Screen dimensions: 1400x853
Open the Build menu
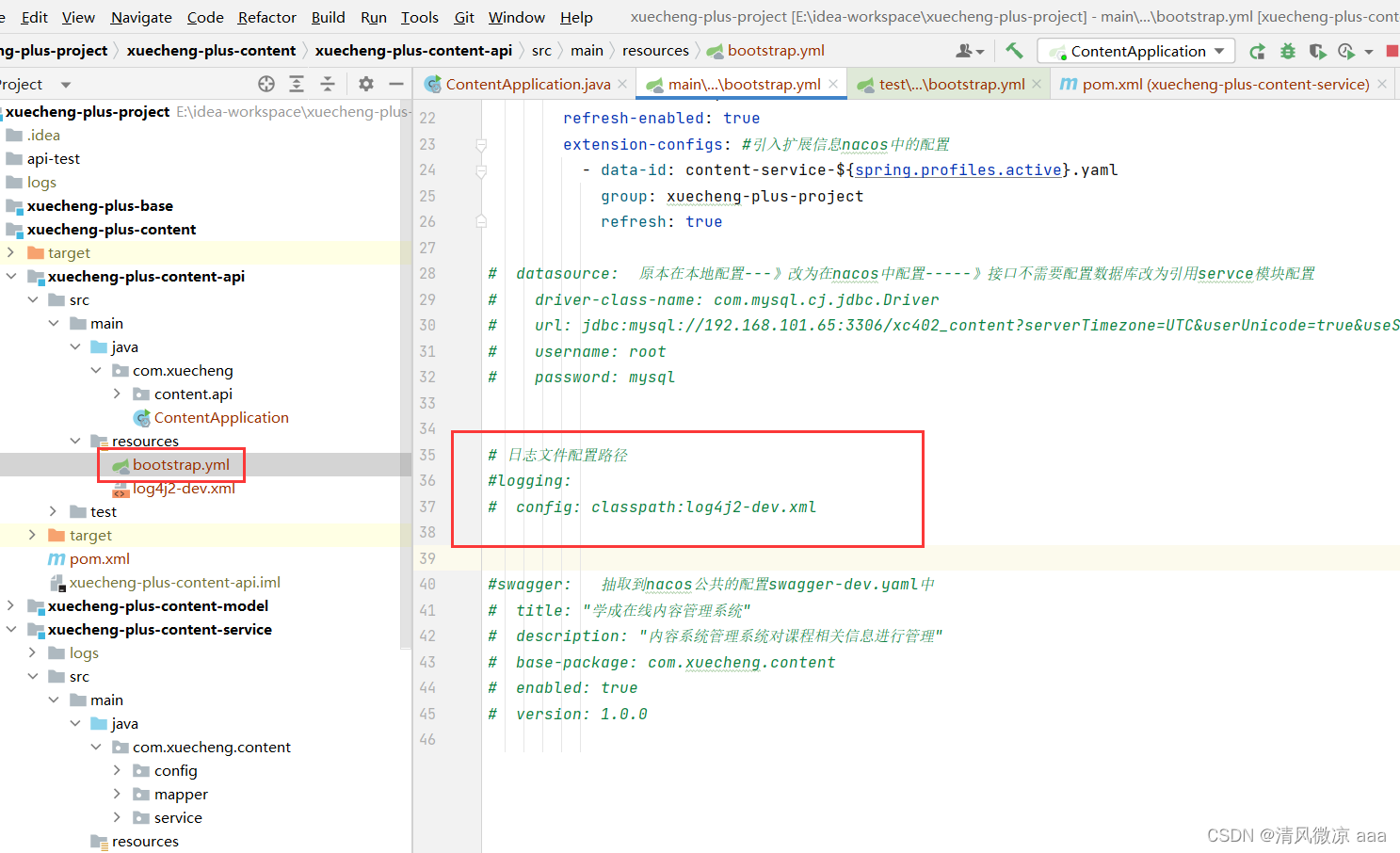click(328, 17)
